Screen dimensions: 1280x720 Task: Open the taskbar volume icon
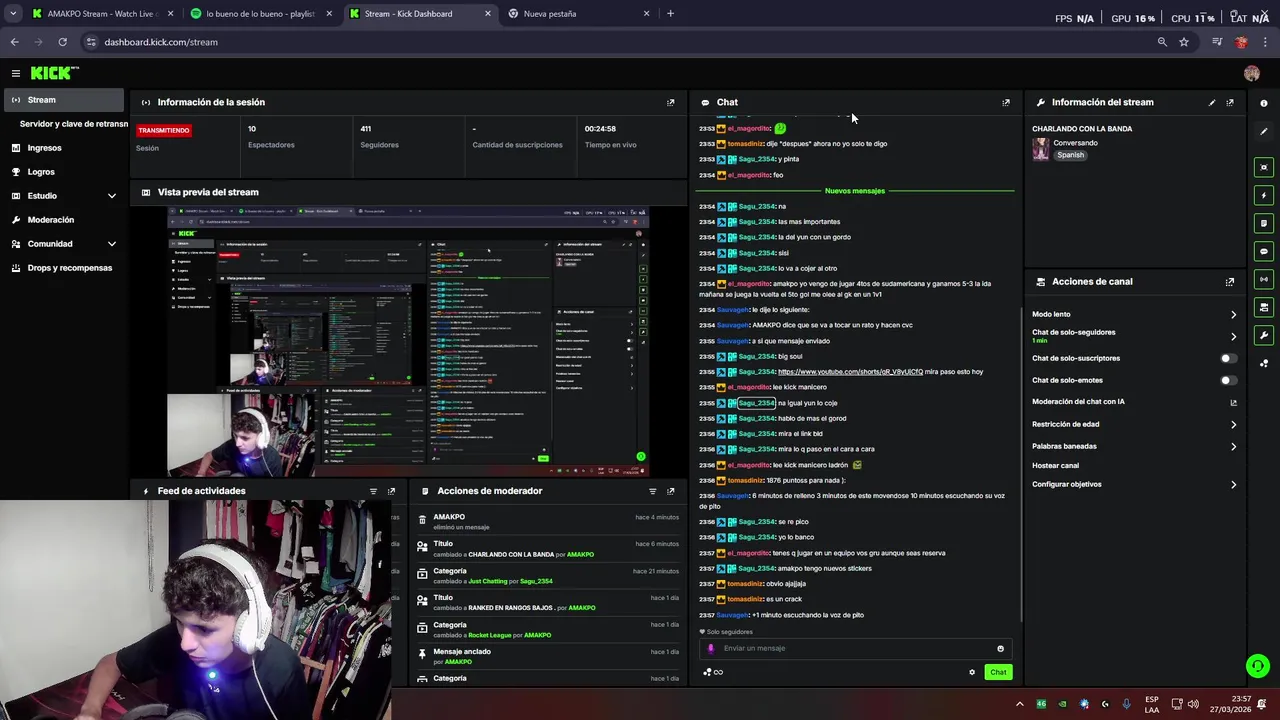(1193, 704)
